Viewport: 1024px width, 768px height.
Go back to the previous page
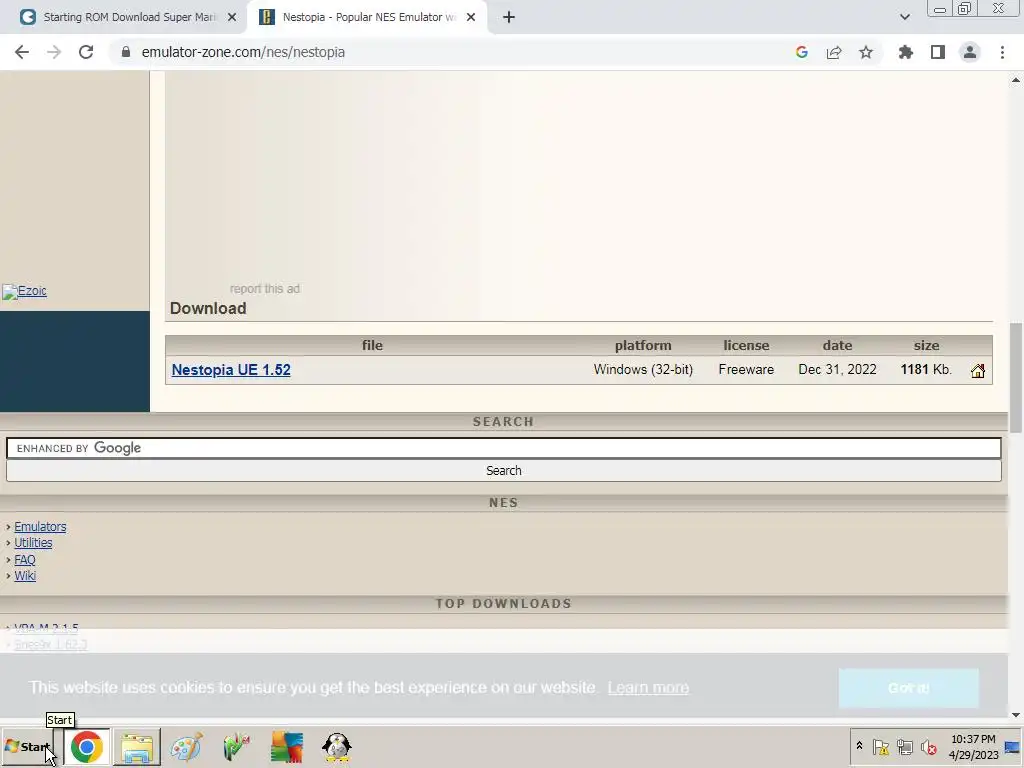coord(22,52)
